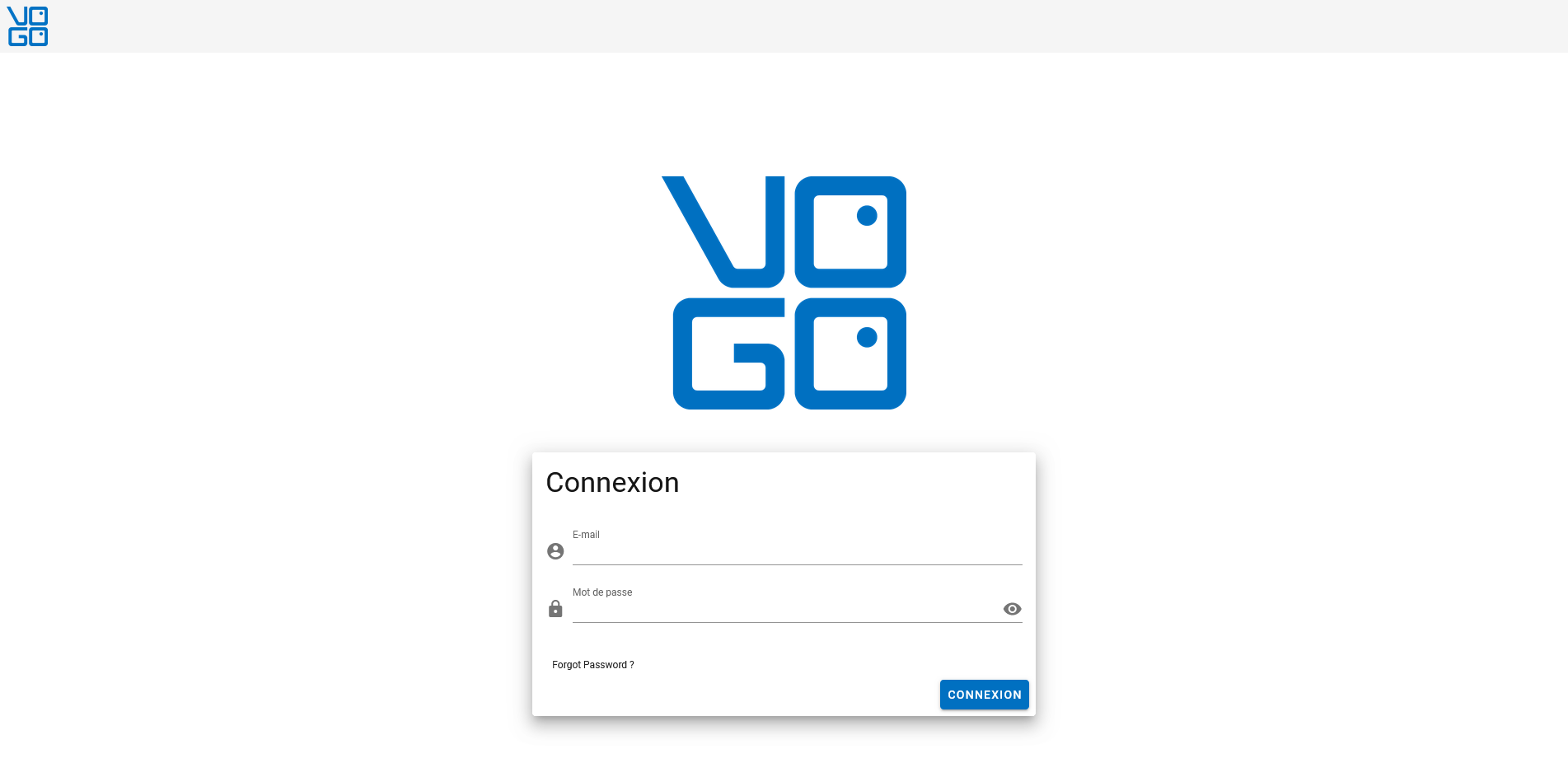The width and height of the screenshot is (1568, 763).
Task: Click the dot inside the lower O
Action: tap(867, 337)
